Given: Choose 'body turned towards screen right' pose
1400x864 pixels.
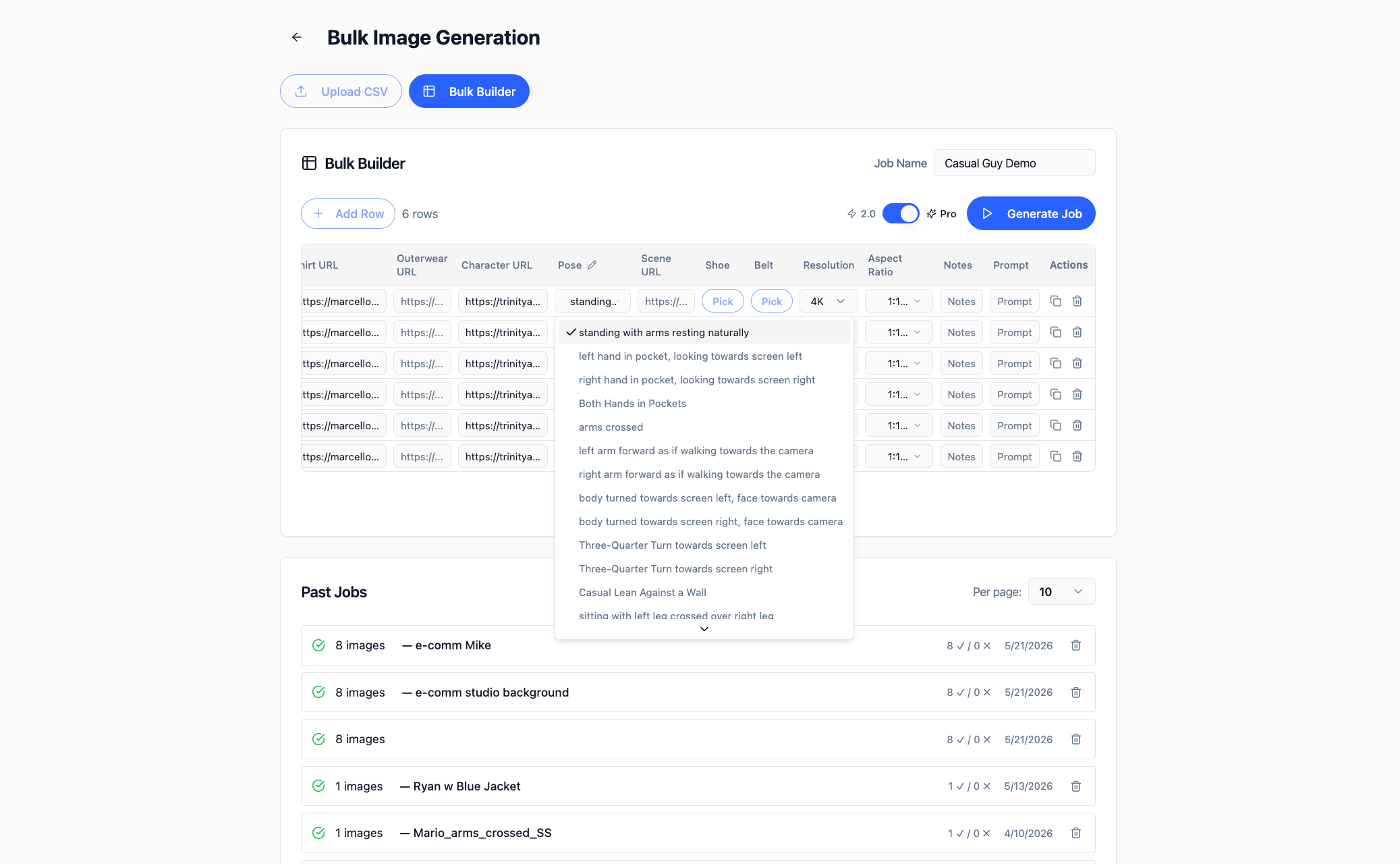Looking at the screenshot, I should (x=704, y=521).
